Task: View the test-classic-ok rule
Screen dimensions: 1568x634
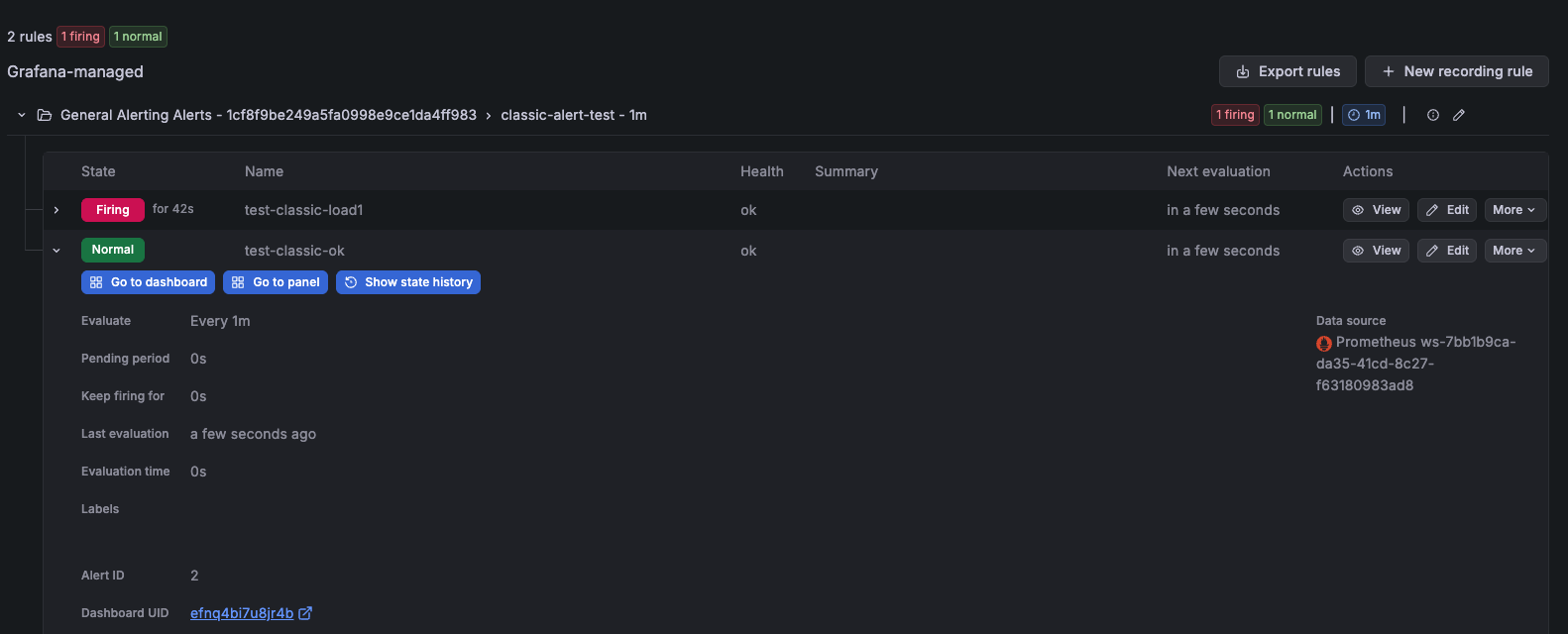Action: coord(1376,251)
